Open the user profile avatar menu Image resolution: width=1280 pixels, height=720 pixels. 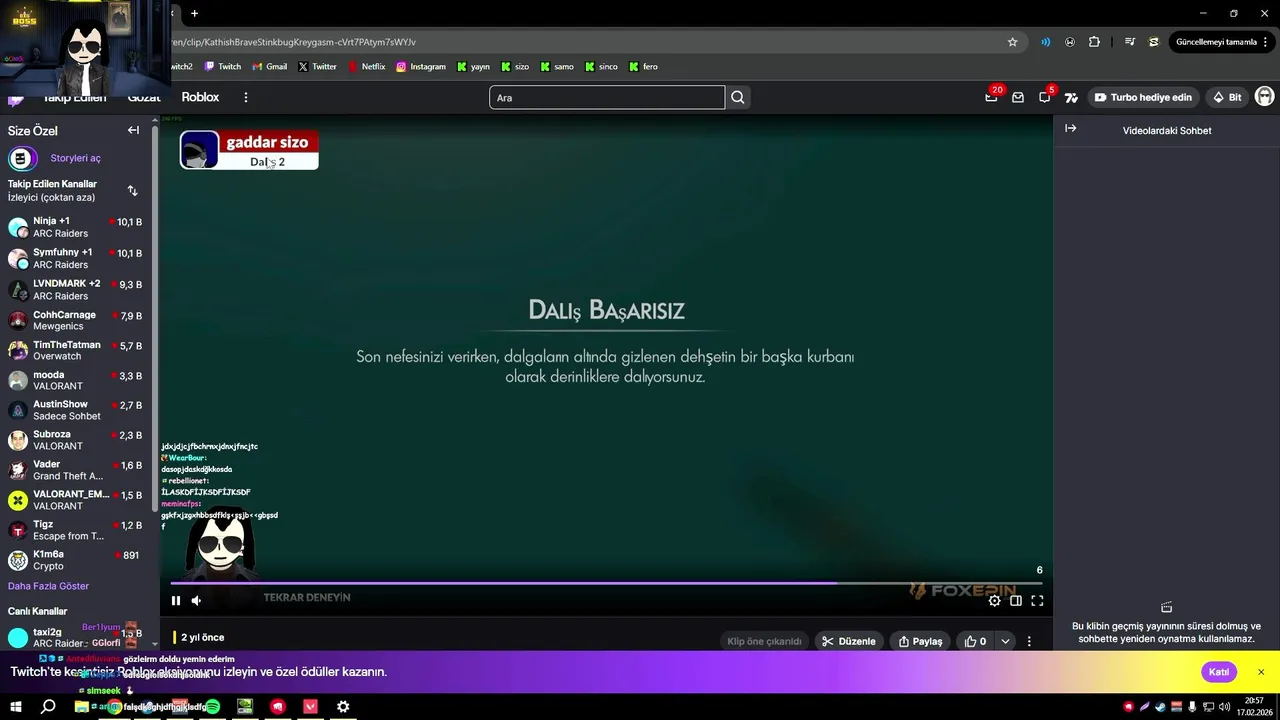(1264, 97)
